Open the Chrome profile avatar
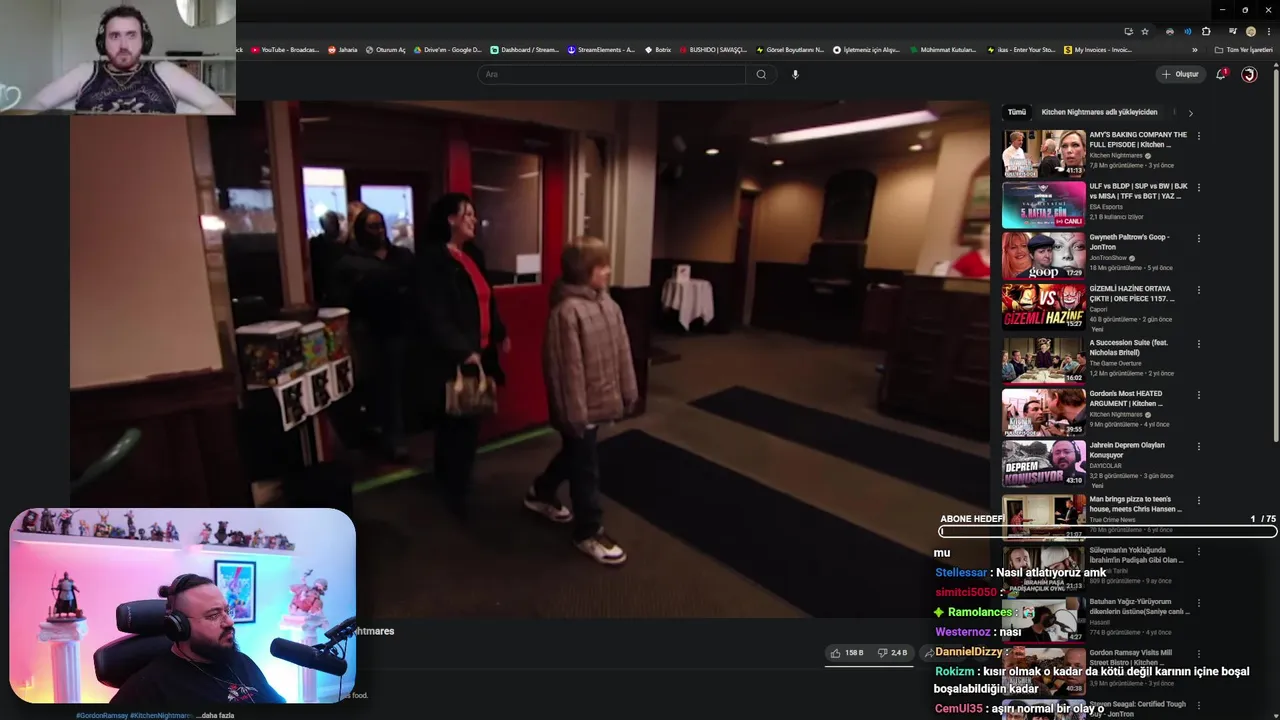This screenshot has height=720, width=1280. pos(1250,31)
